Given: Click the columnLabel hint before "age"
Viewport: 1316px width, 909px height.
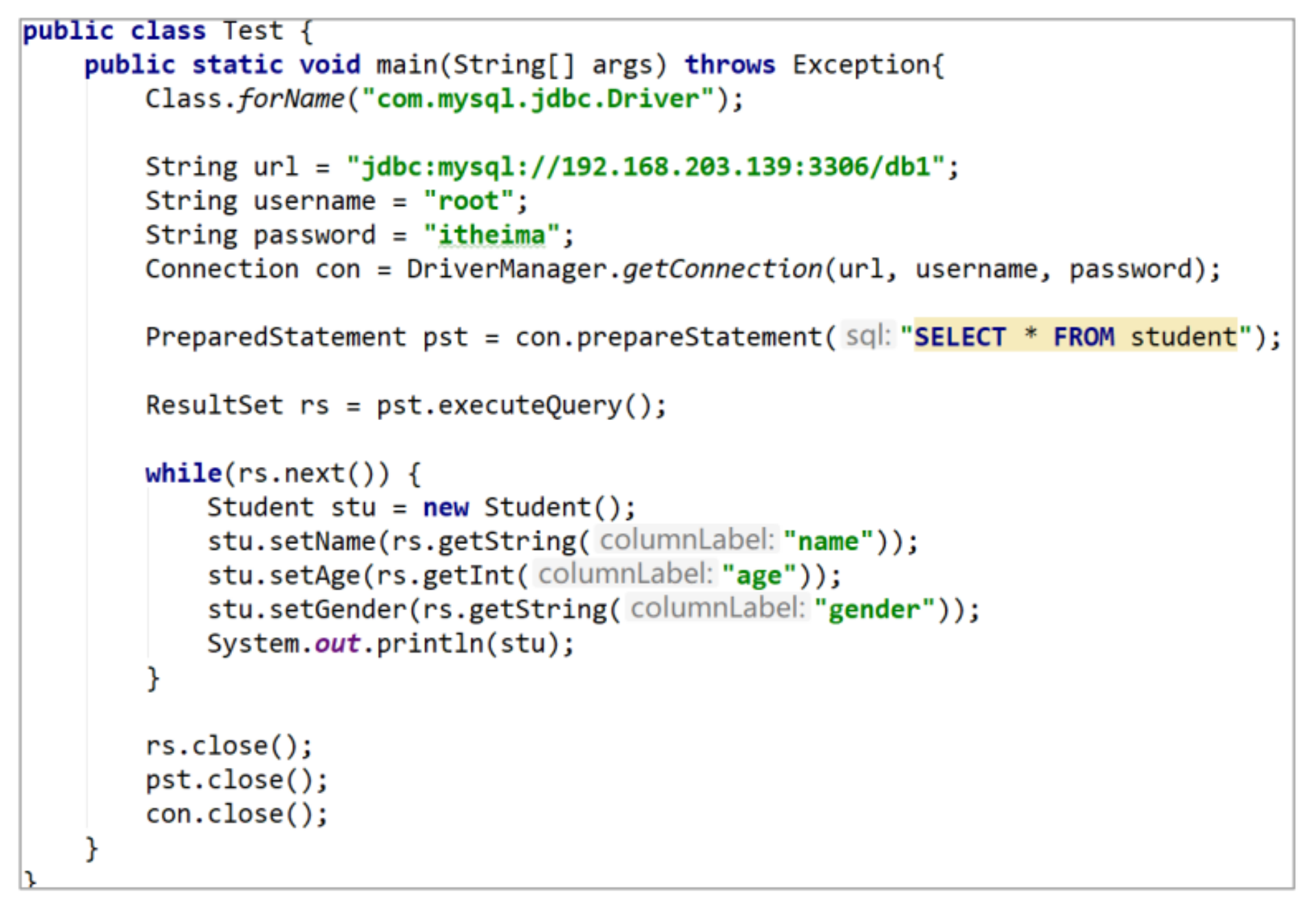Looking at the screenshot, I should pos(625,574).
